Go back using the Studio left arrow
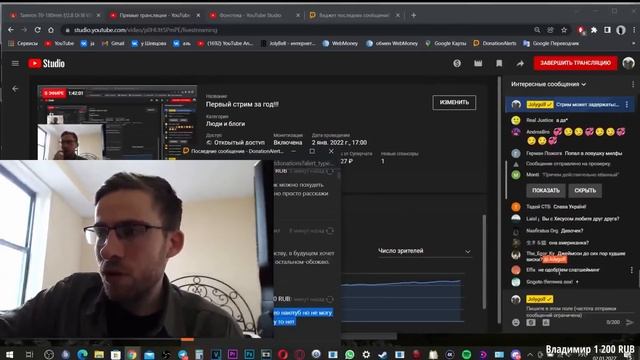 pos(15,89)
